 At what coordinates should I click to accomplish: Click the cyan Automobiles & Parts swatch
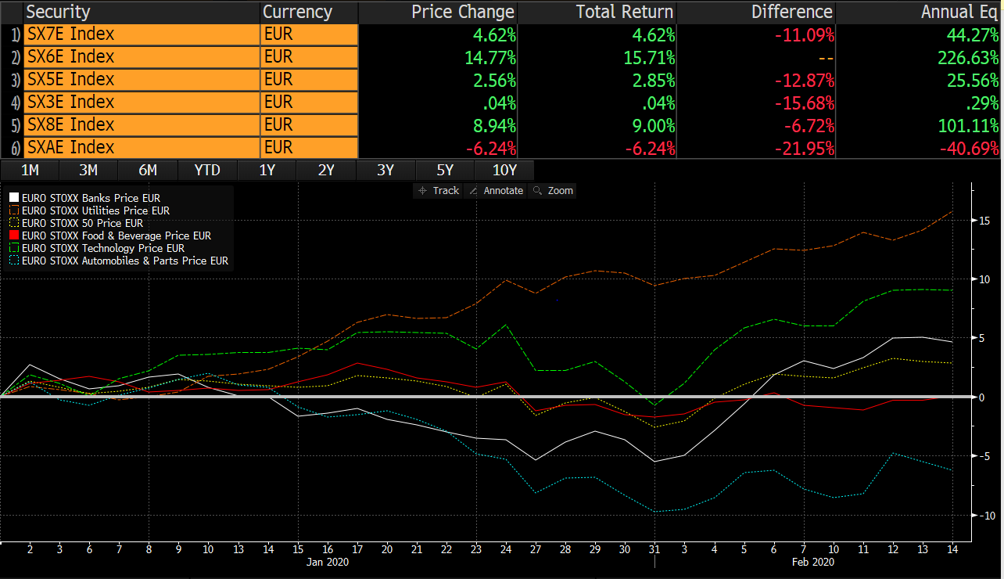(14, 261)
